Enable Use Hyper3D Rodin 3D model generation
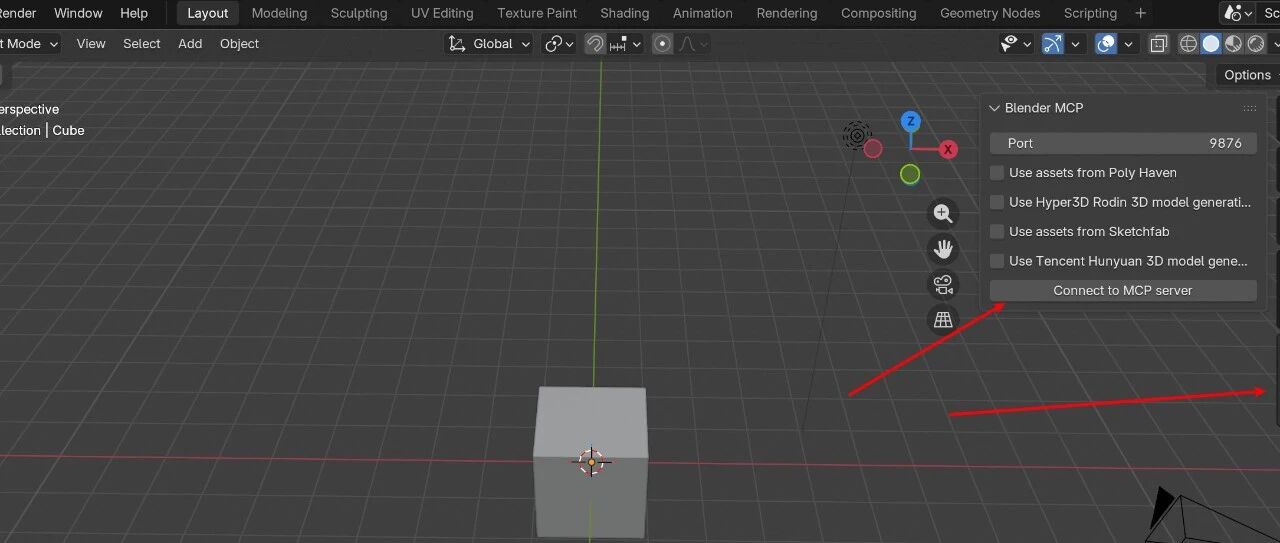 tap(997, 202)
